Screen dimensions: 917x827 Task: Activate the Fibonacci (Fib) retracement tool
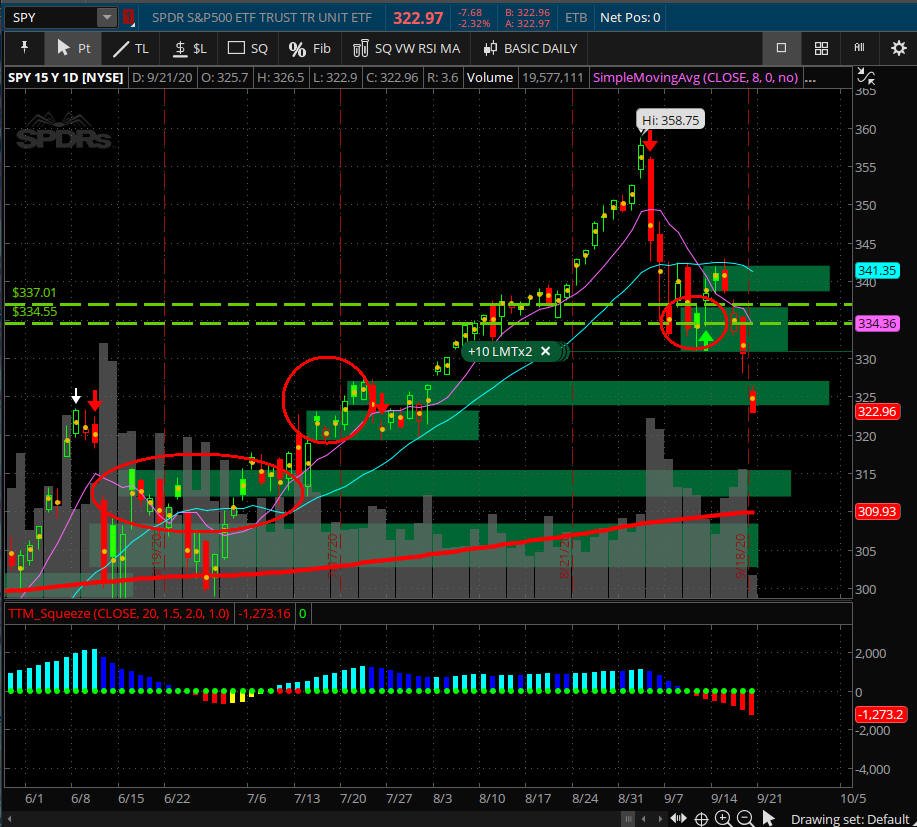pyautogui.click(x=309, y=48)
